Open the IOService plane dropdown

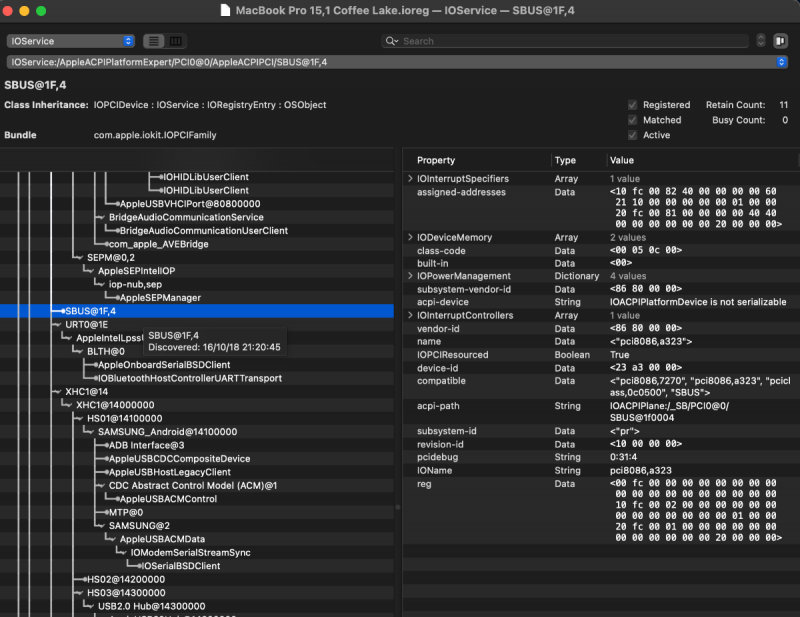[70, 41]
